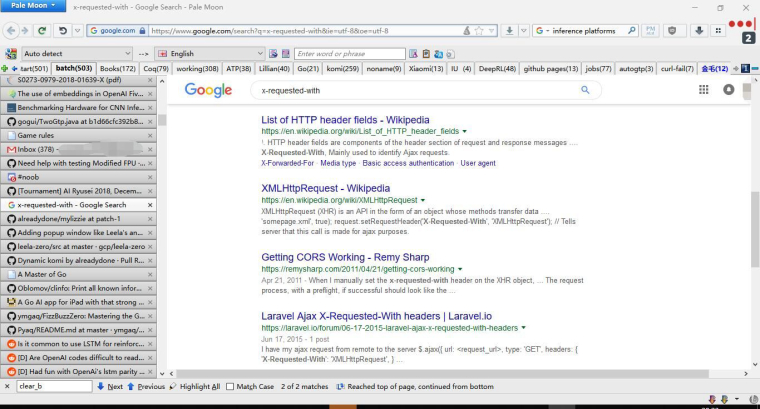The height and width of the screenshot is (409, 760).
Task: Expand the dropdown arrow beside remysharp.com URL
Action: coord(460,269)
